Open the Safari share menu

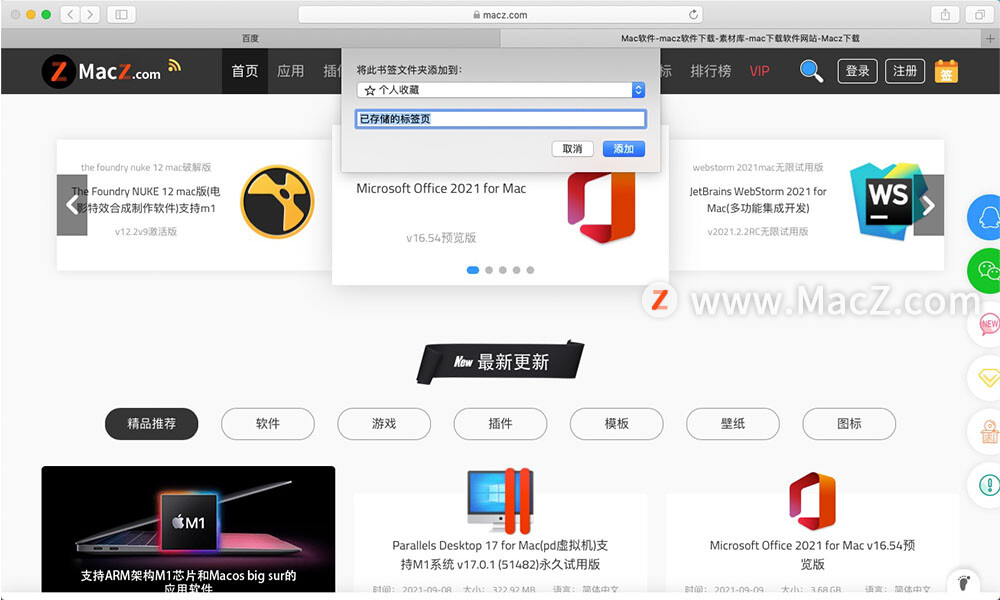pos(945,14)
